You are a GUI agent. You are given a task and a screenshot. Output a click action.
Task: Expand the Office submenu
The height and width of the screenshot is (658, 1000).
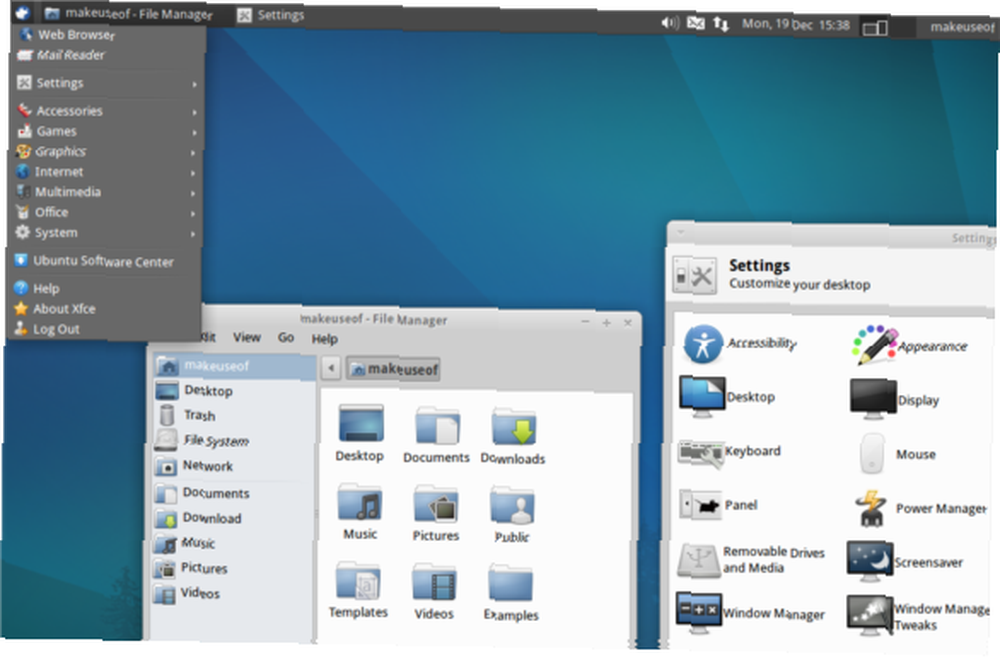(105, 212)
